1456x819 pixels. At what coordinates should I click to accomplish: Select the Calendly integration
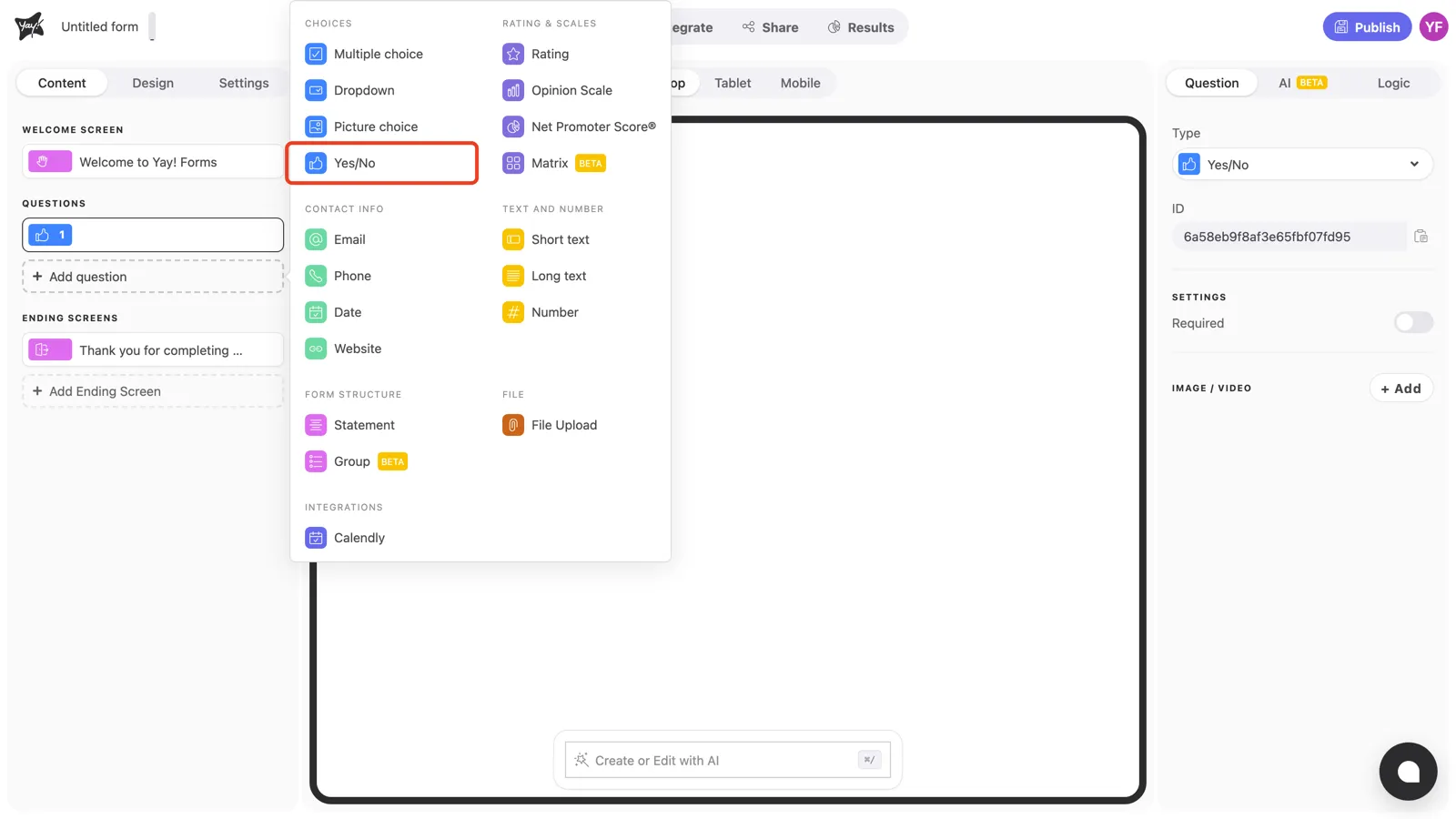tap(346, 538)
